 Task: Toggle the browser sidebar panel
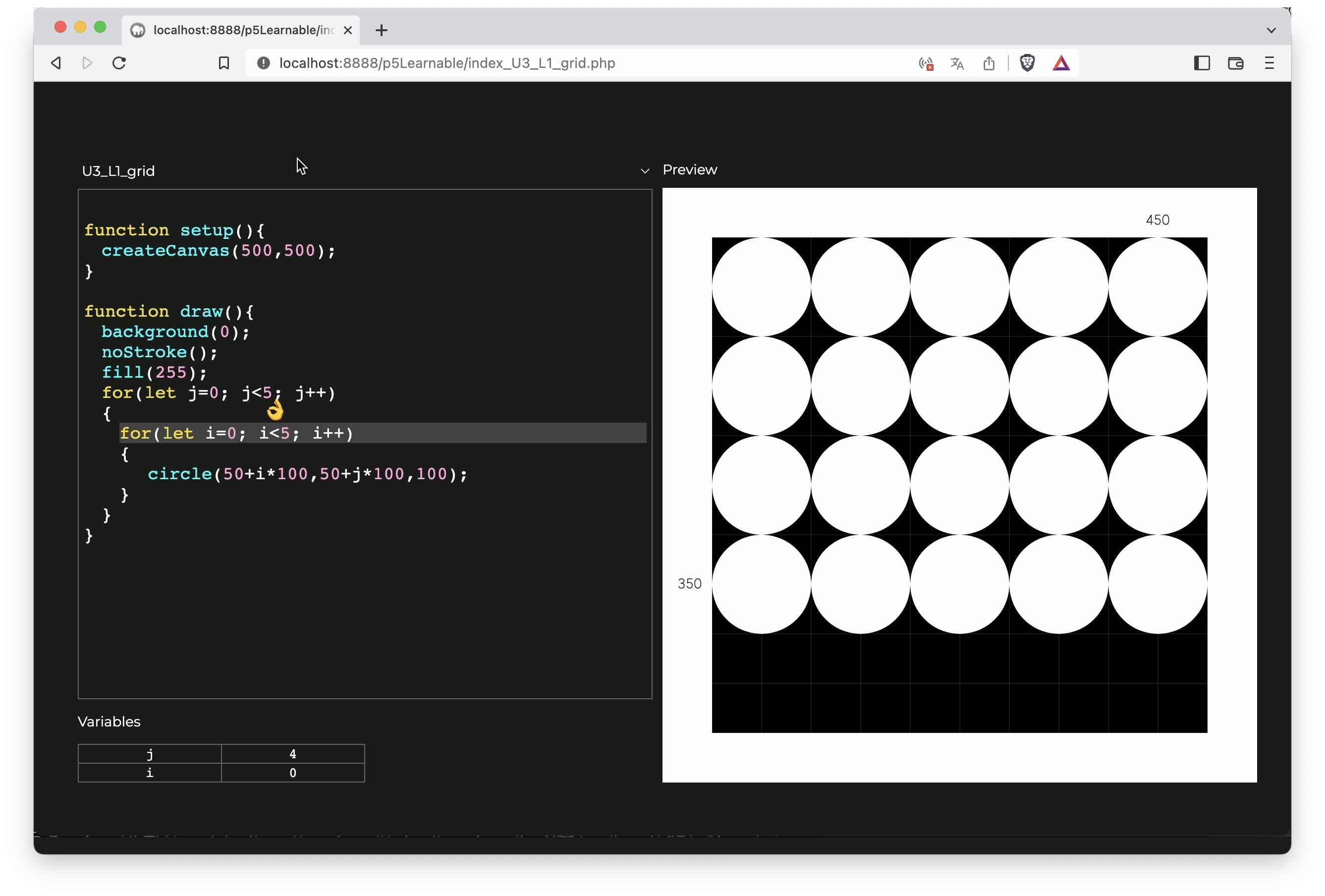point(1202,63)
